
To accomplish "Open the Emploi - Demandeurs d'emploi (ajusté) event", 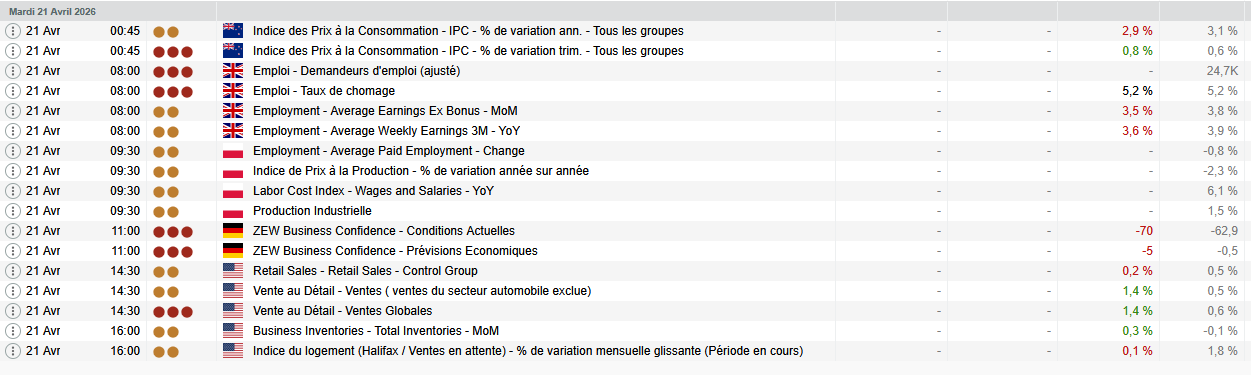I will (356, 71).
